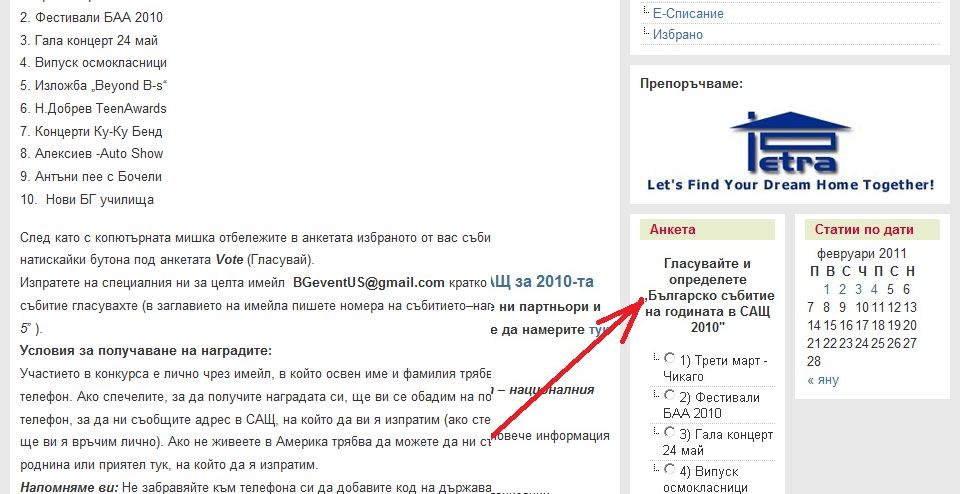The image size is (969, 494).
Task: Go to previous month via '« яну' link
Action: tap(823, 380)
